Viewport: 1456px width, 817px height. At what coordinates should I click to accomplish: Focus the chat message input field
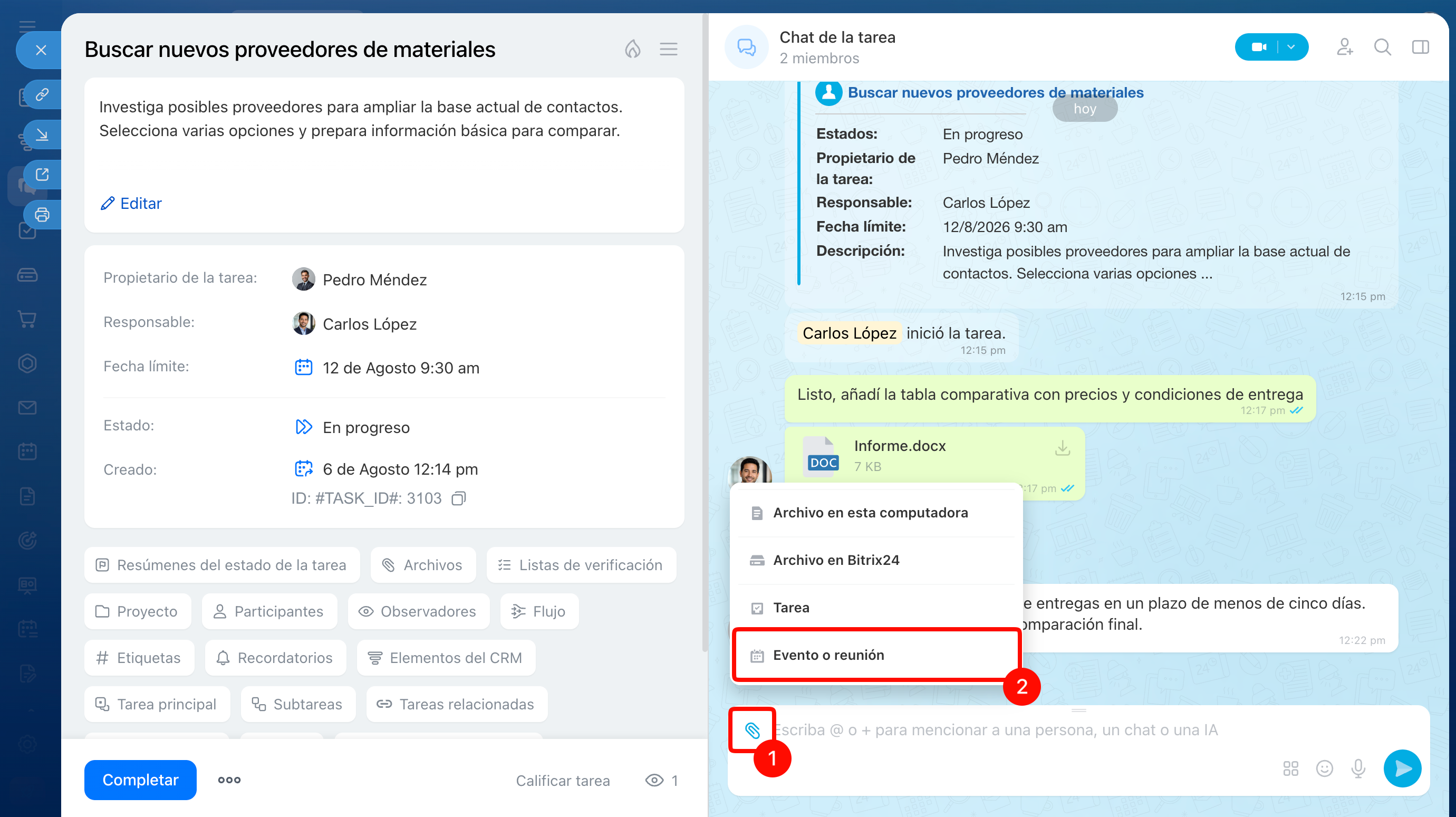point(1079,730)
